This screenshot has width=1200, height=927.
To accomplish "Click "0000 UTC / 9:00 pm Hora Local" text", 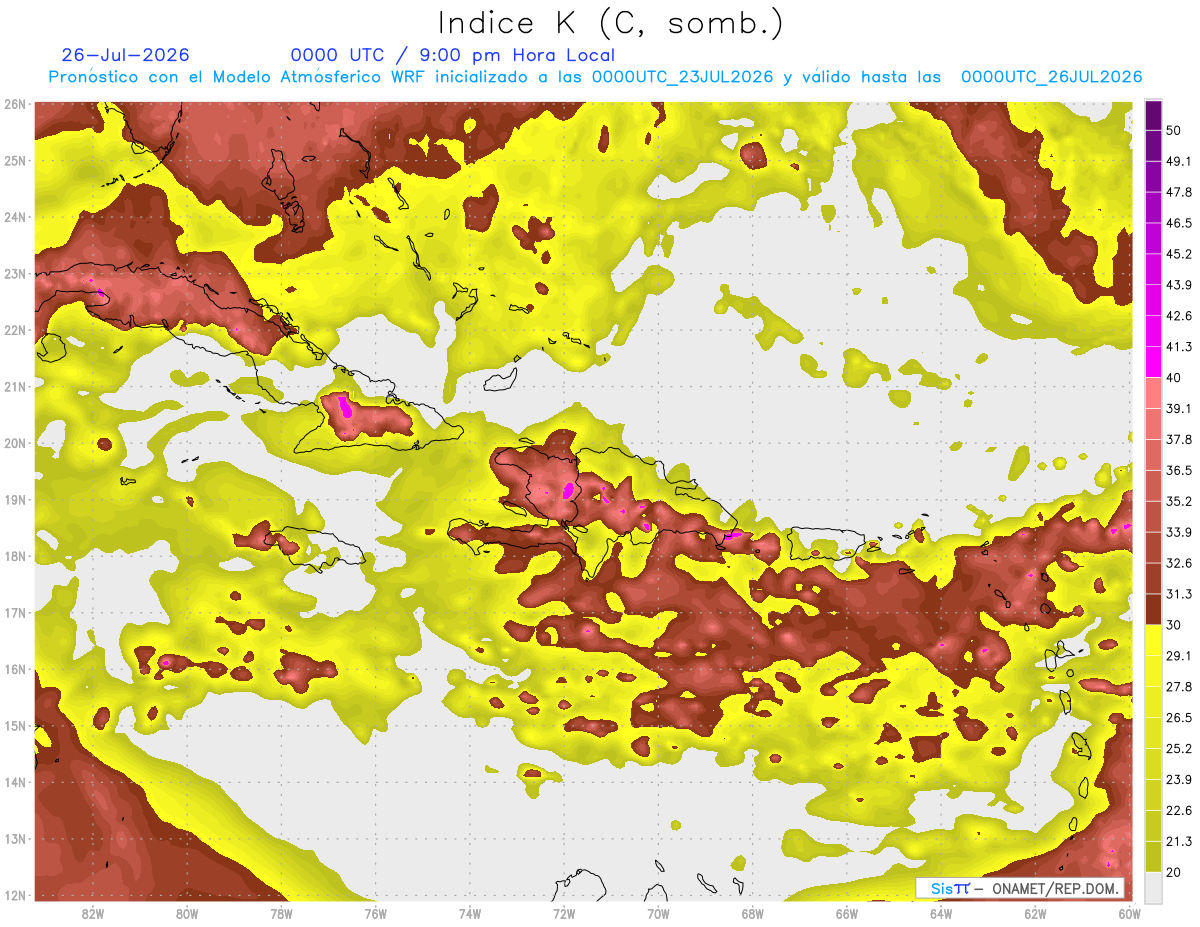I will [x=453, y=55].
